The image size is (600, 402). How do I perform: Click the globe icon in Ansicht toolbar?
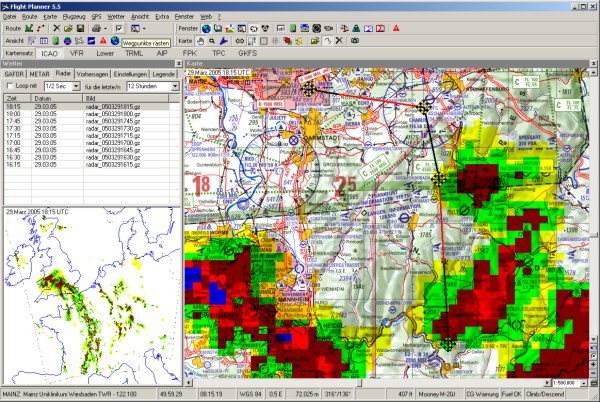(x=115, y=41)
